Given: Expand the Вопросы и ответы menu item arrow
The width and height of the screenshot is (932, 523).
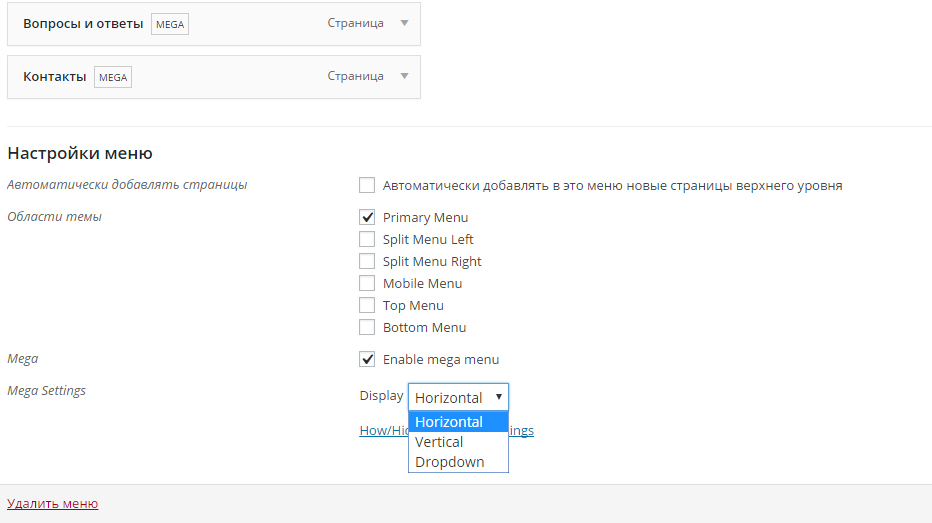Looking at the screenshot, I should [x=404, y=23].
